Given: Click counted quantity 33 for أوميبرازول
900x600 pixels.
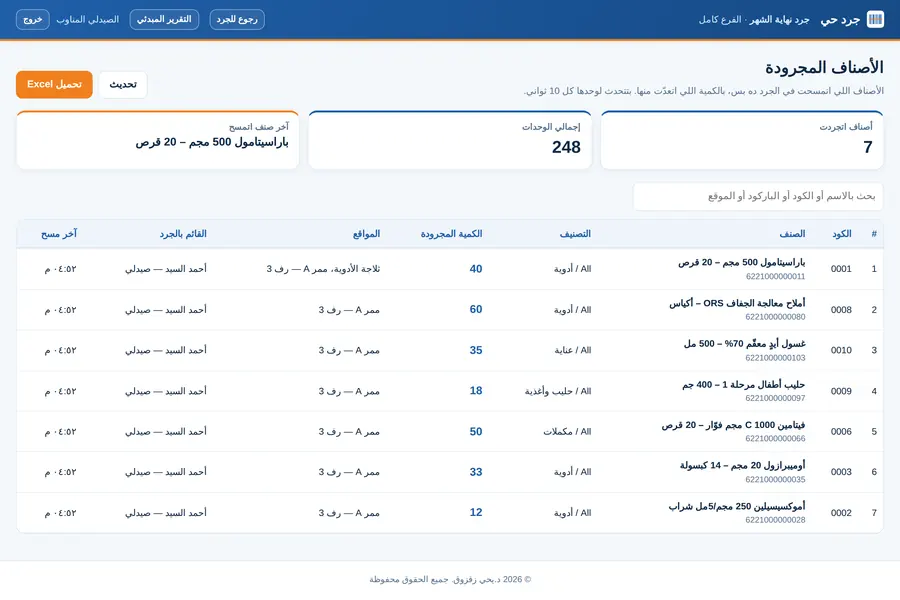Looking at the screenshot, I should [476, 472].
